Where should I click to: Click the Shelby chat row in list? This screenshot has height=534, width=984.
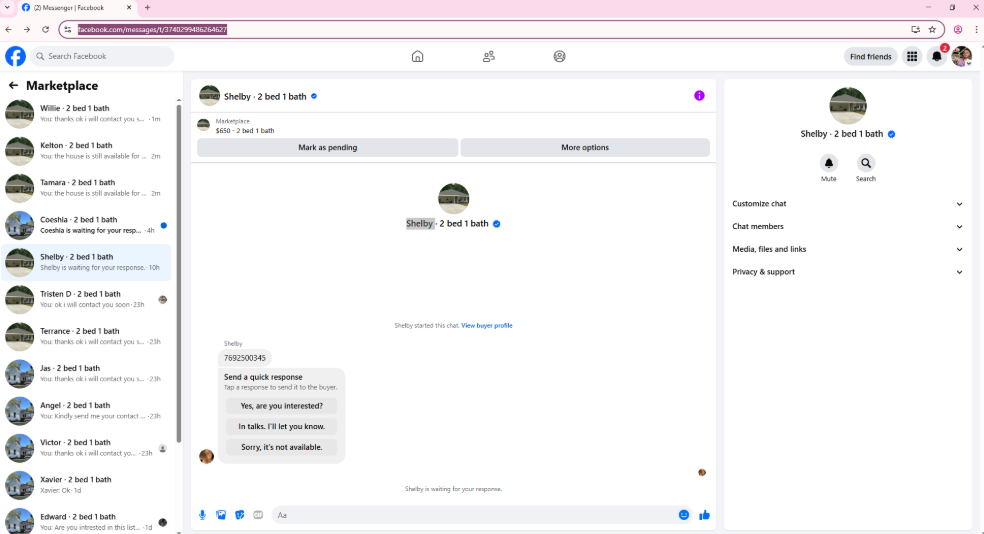(x=86, y=262)
